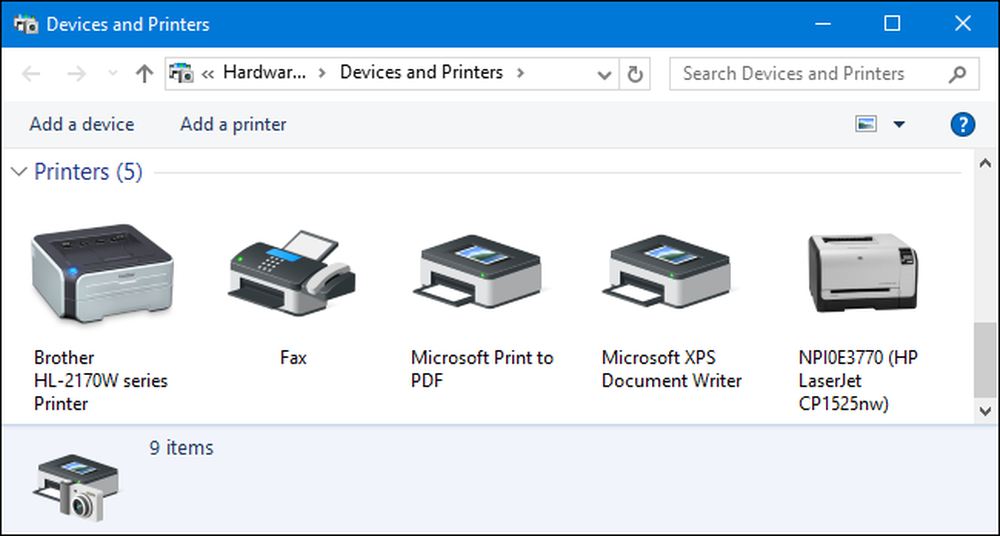
Task: Click Add a printer
Action: click(x=233, y=124)
